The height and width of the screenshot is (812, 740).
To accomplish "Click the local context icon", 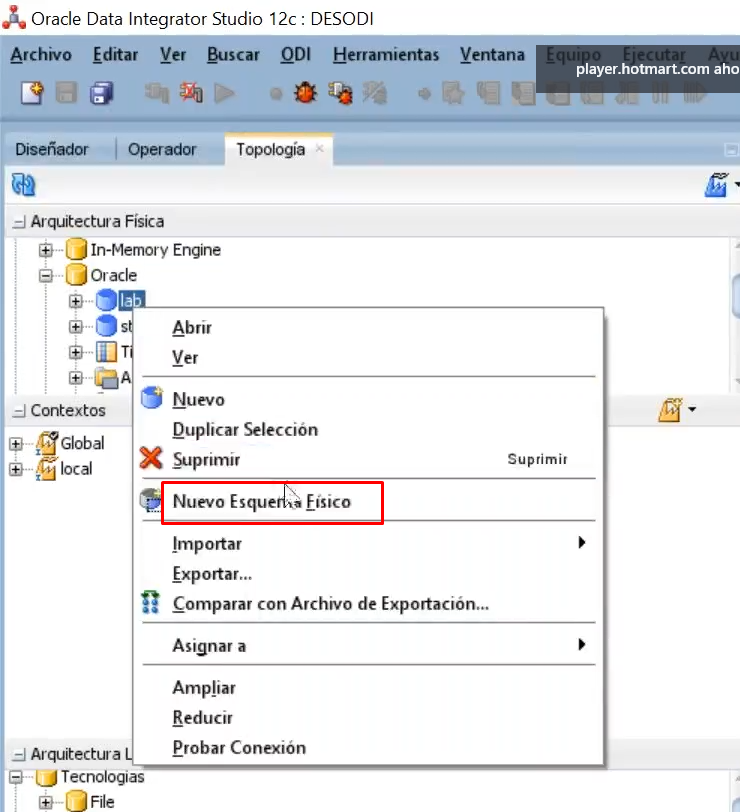I will point(46,469).
